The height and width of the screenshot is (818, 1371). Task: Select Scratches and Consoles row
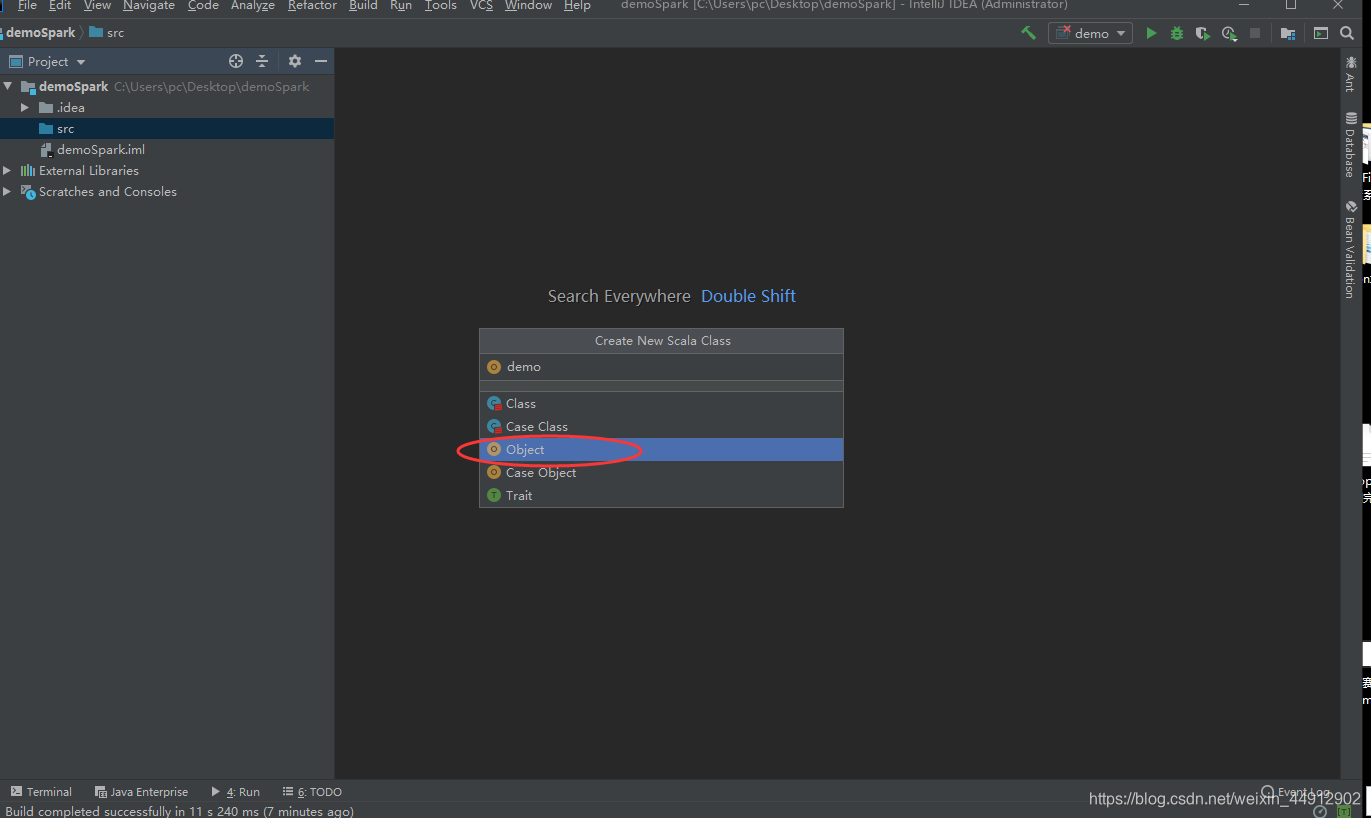click(x=167, y=192)
